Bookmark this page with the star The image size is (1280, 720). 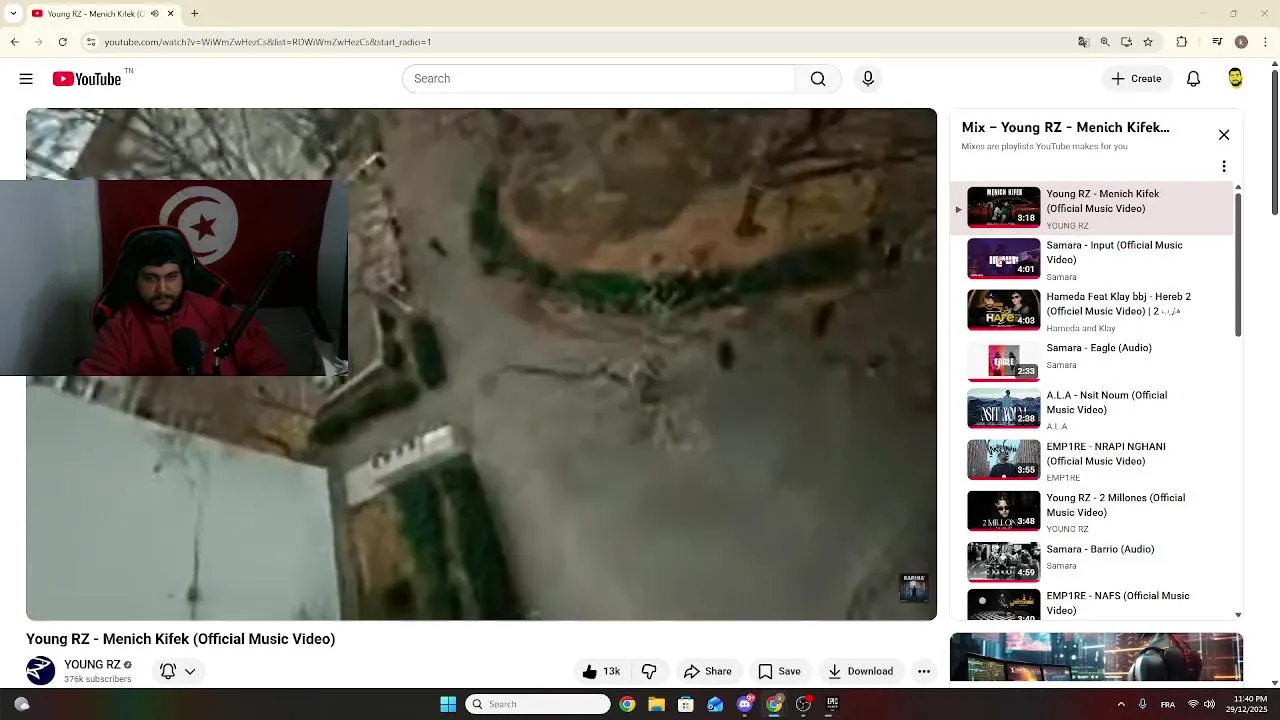(1148, 42)
